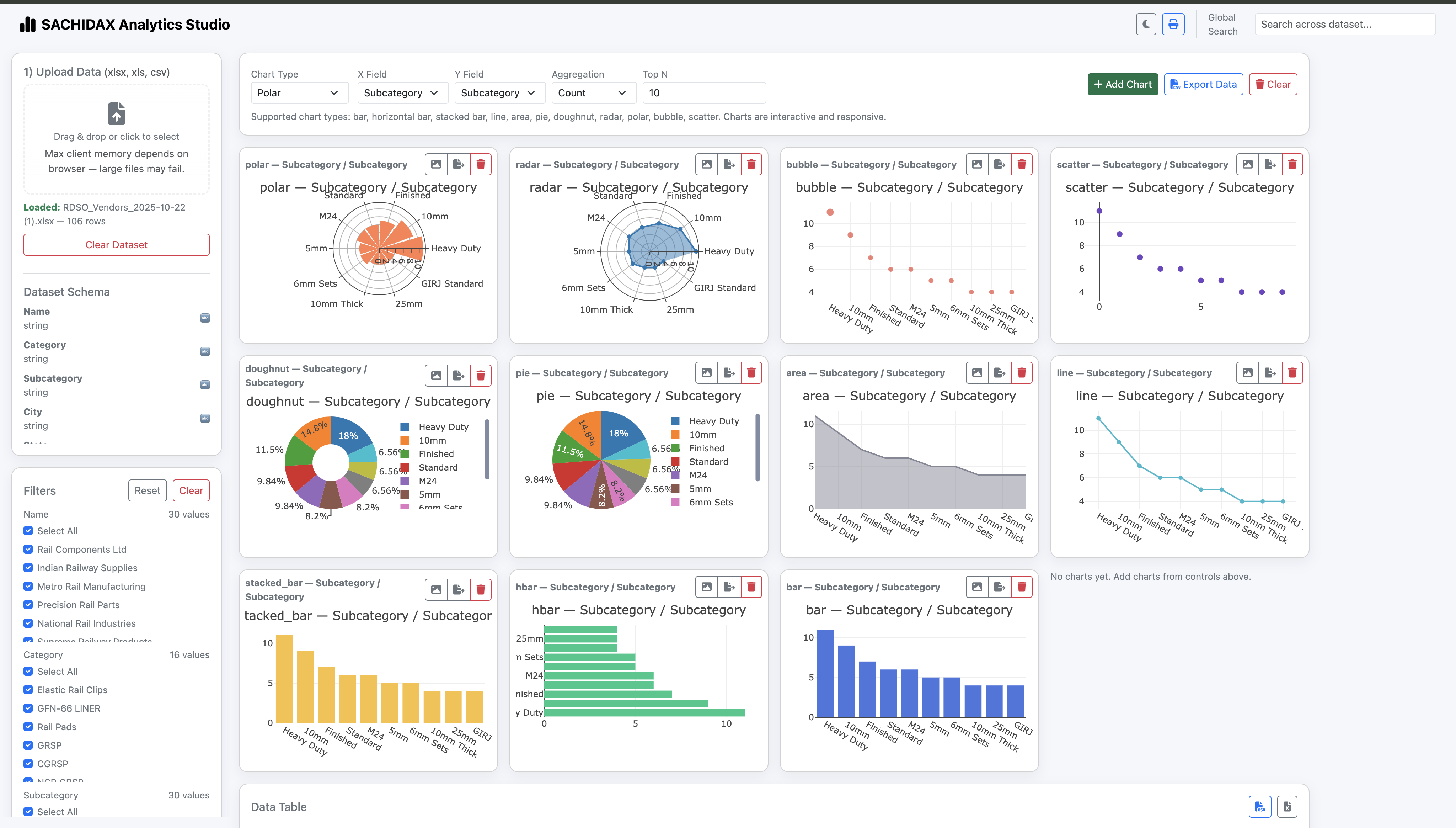Click the Global Search input field
The image size is (1456, 828).
click(1345, 25)
